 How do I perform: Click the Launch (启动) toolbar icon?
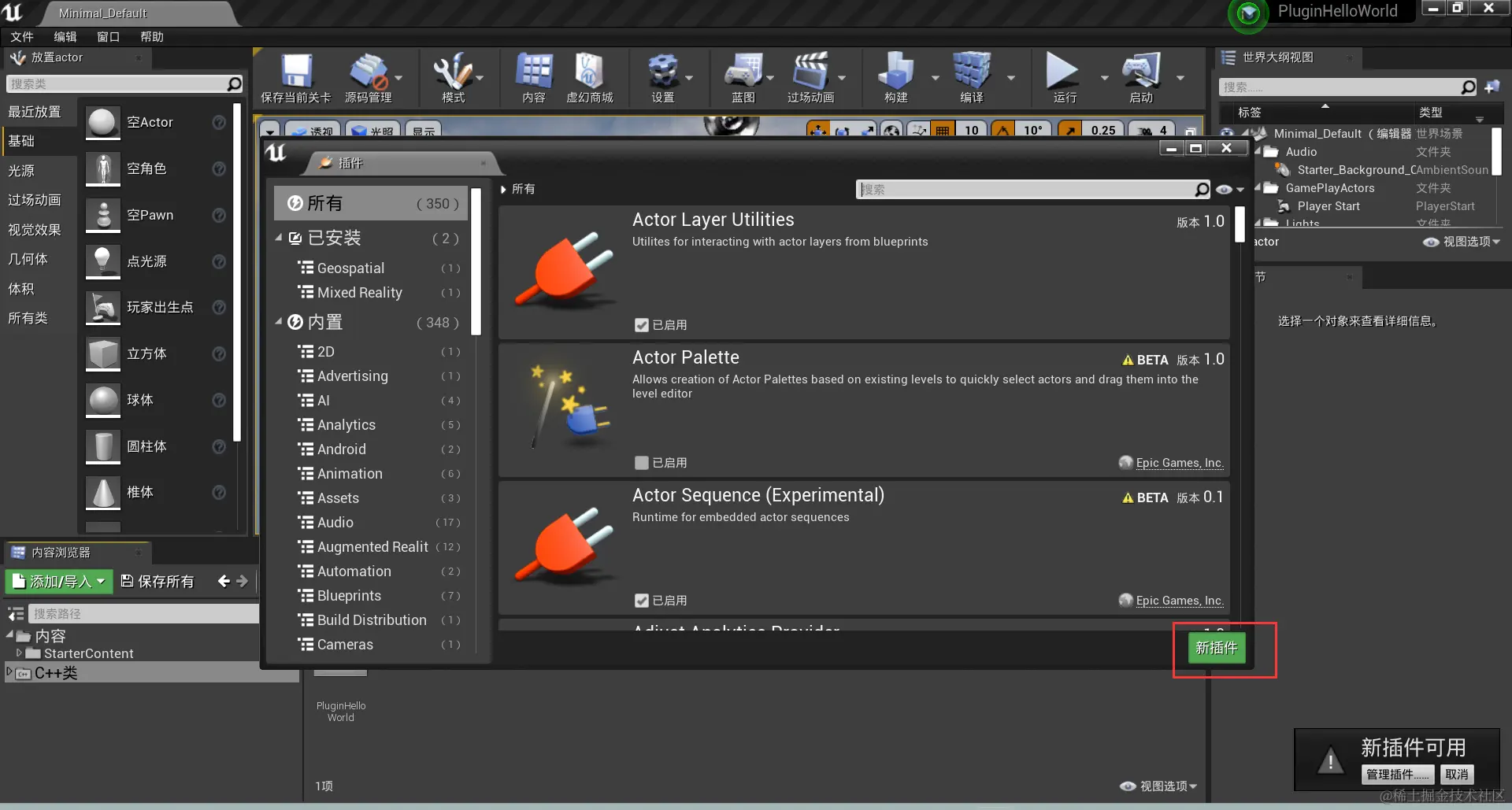click(x=1141, y=72)
